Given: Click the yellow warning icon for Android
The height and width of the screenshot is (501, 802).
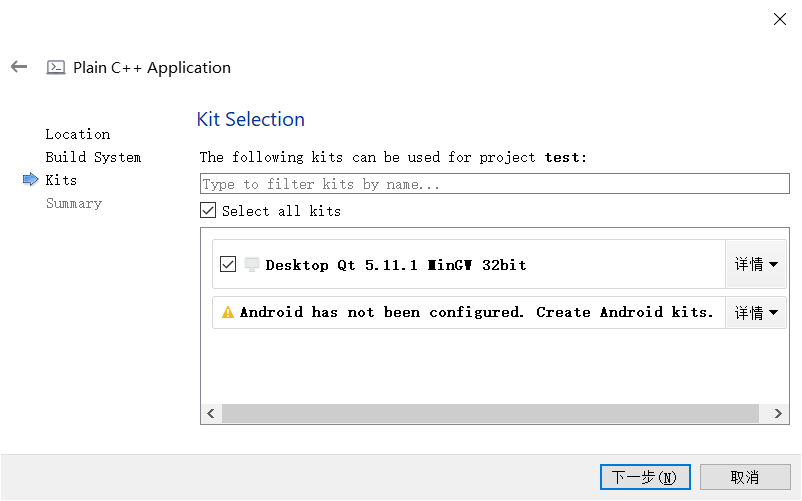Looking at the screenshot, I should [228, 312].
